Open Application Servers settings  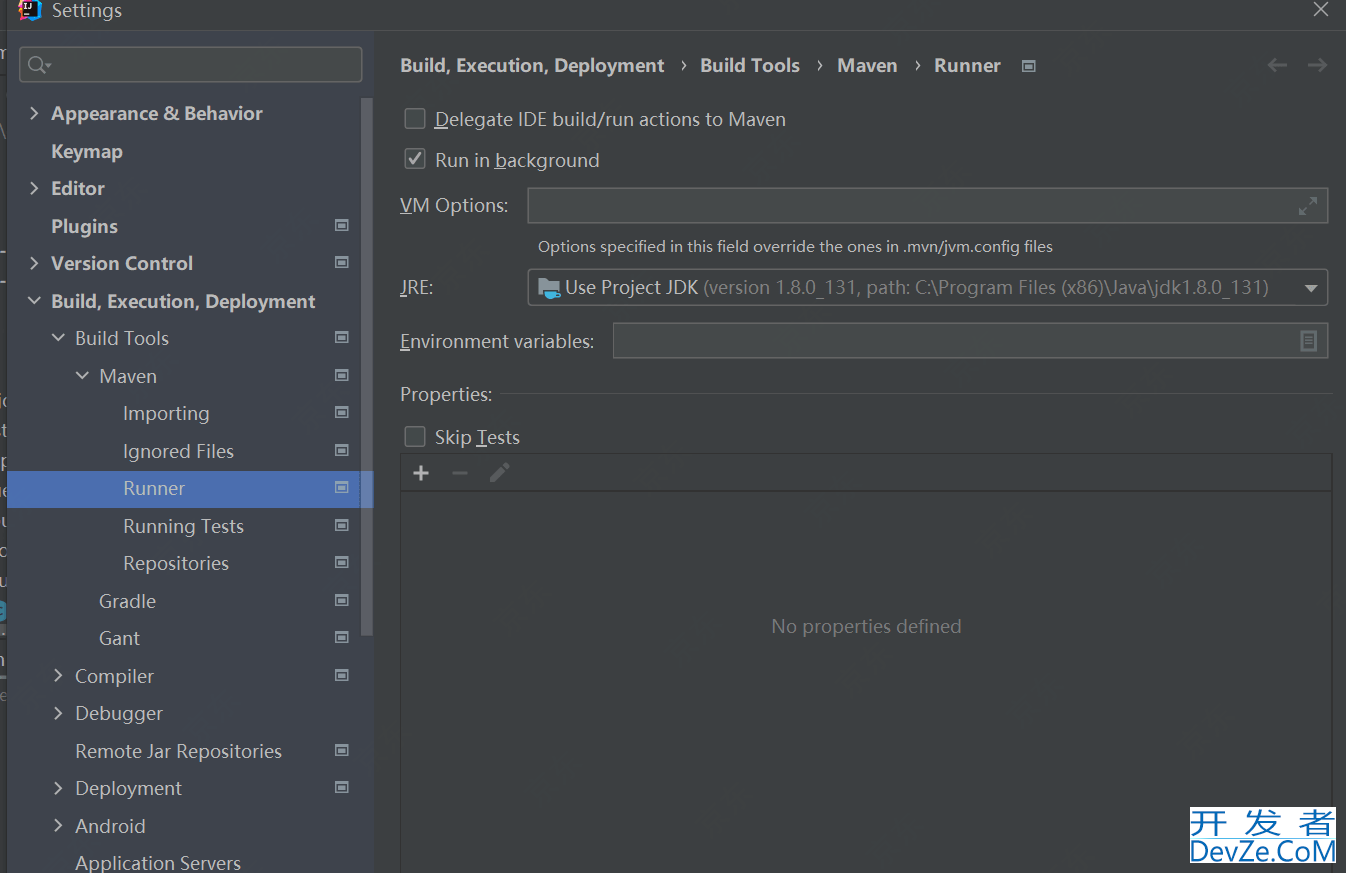158,862
